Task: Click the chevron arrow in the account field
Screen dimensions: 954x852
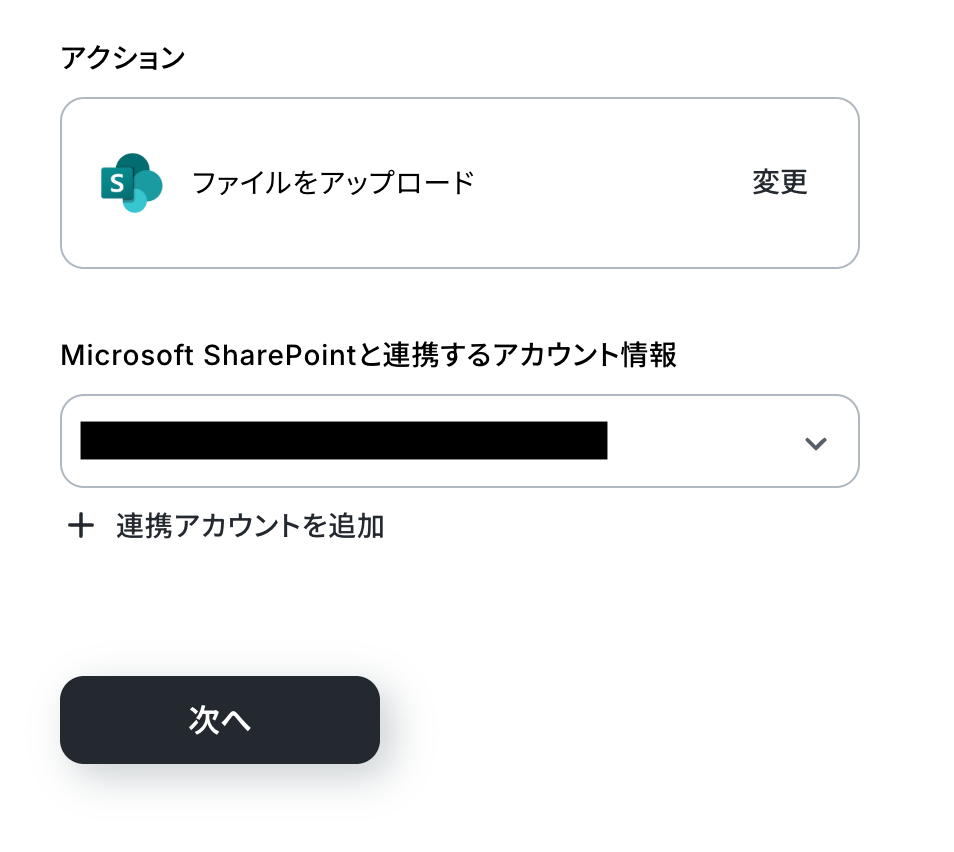Action: pos(816,443)
